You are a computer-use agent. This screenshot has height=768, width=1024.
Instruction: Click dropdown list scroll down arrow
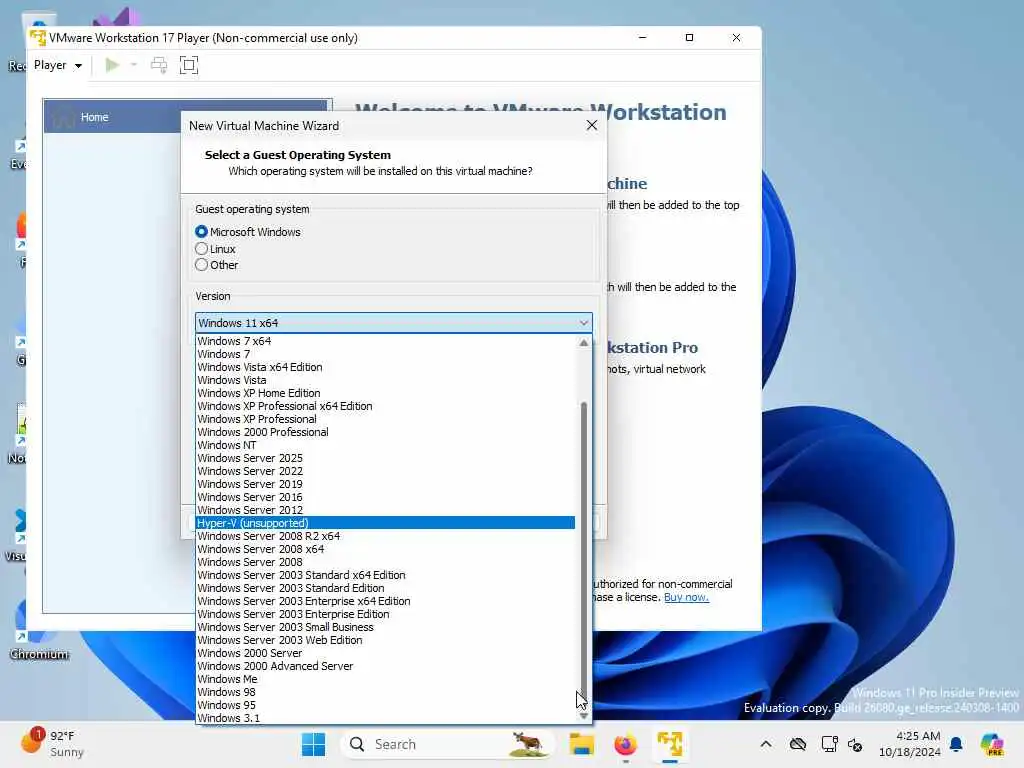[x=584, y=716]
